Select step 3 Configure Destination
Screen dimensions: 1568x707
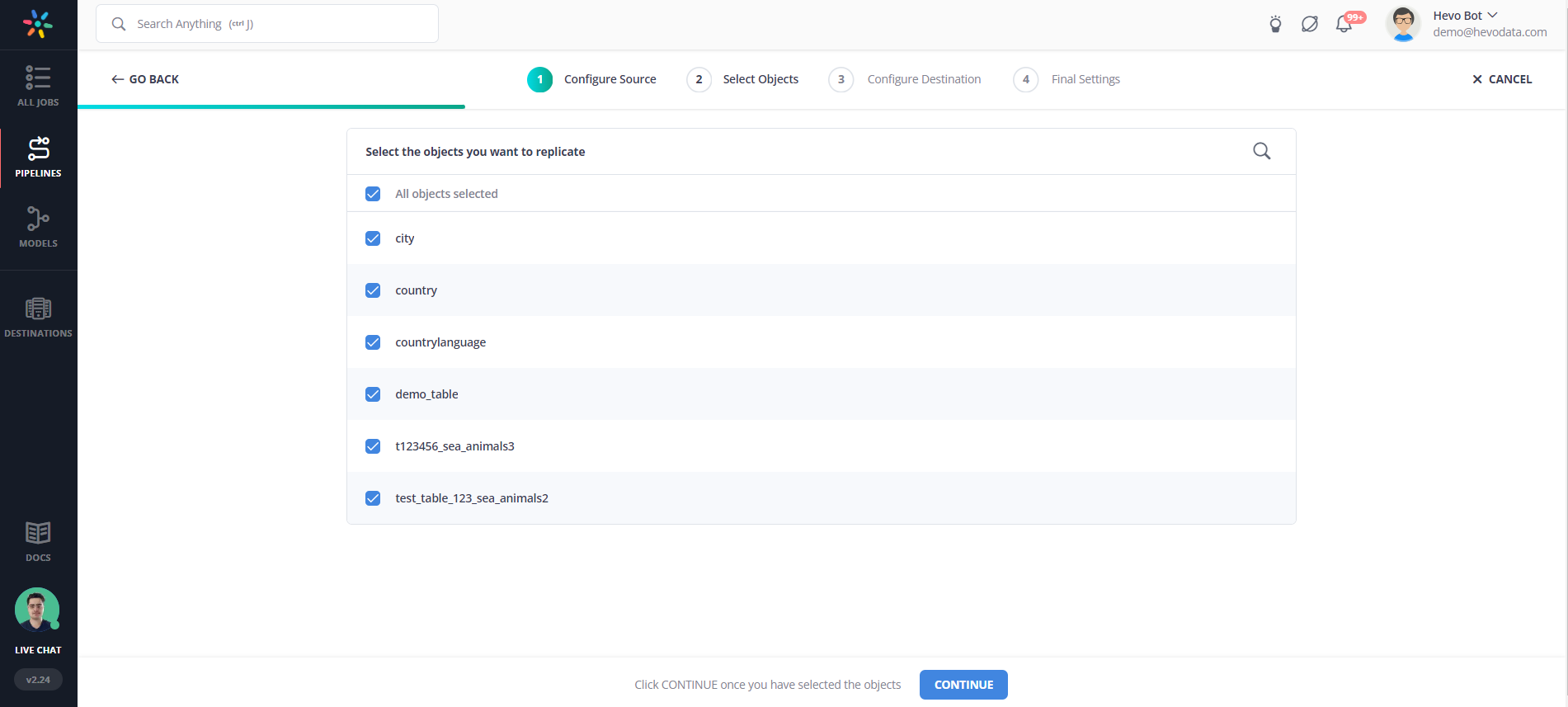(905, 79)
